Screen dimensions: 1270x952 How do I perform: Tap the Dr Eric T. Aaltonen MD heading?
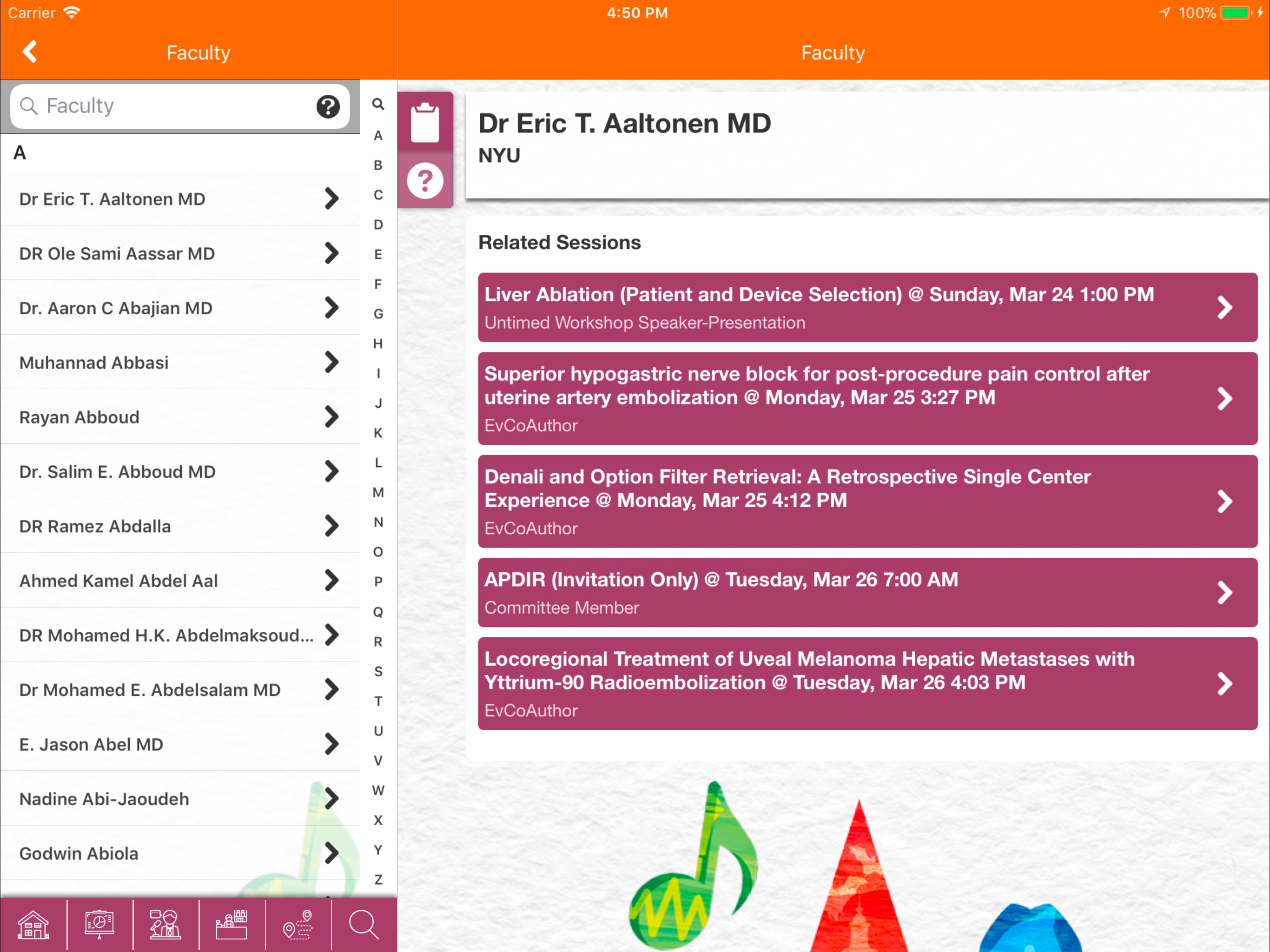click(625, 124)
